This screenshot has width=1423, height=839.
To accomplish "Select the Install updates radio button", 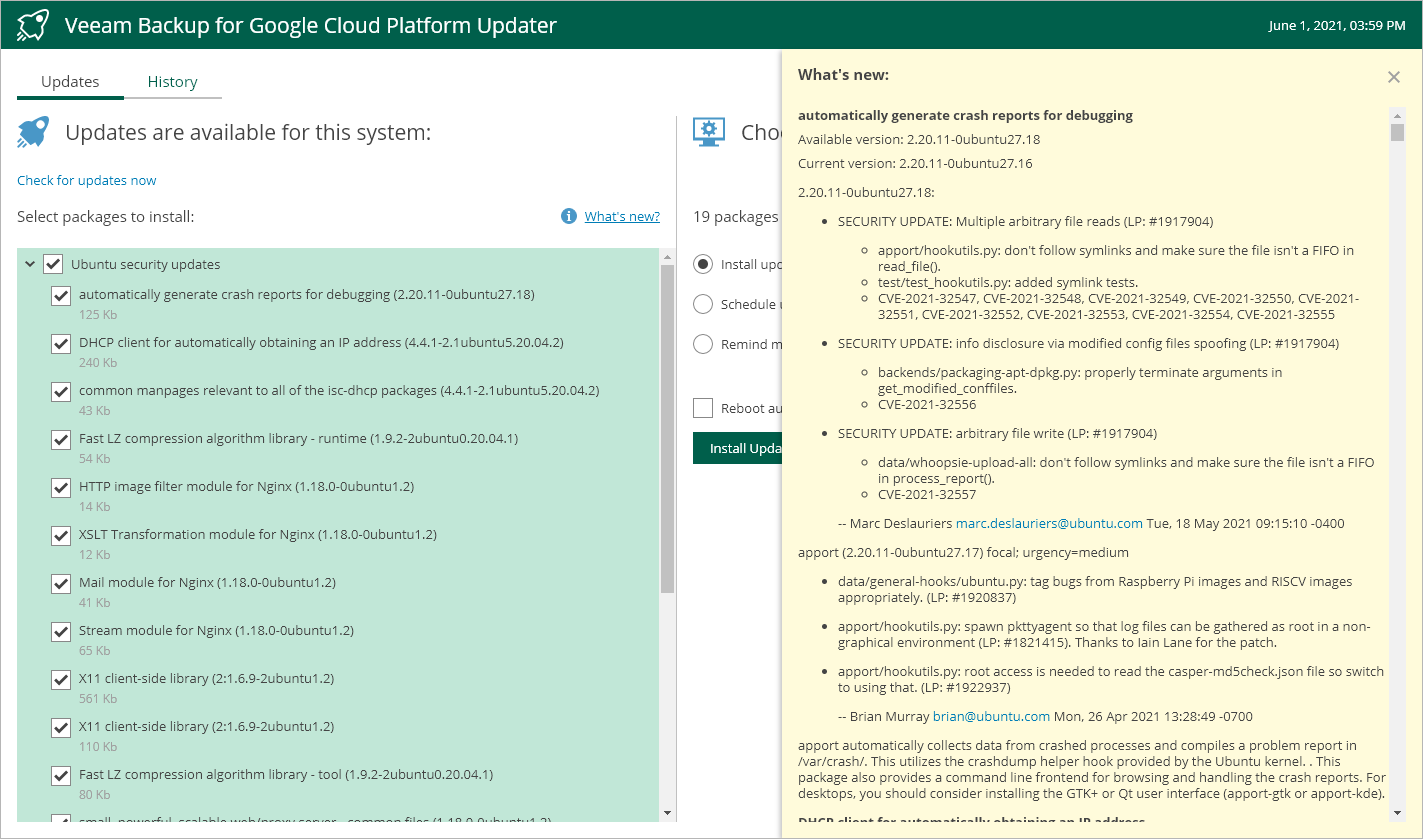I will [x=703, y=264].
